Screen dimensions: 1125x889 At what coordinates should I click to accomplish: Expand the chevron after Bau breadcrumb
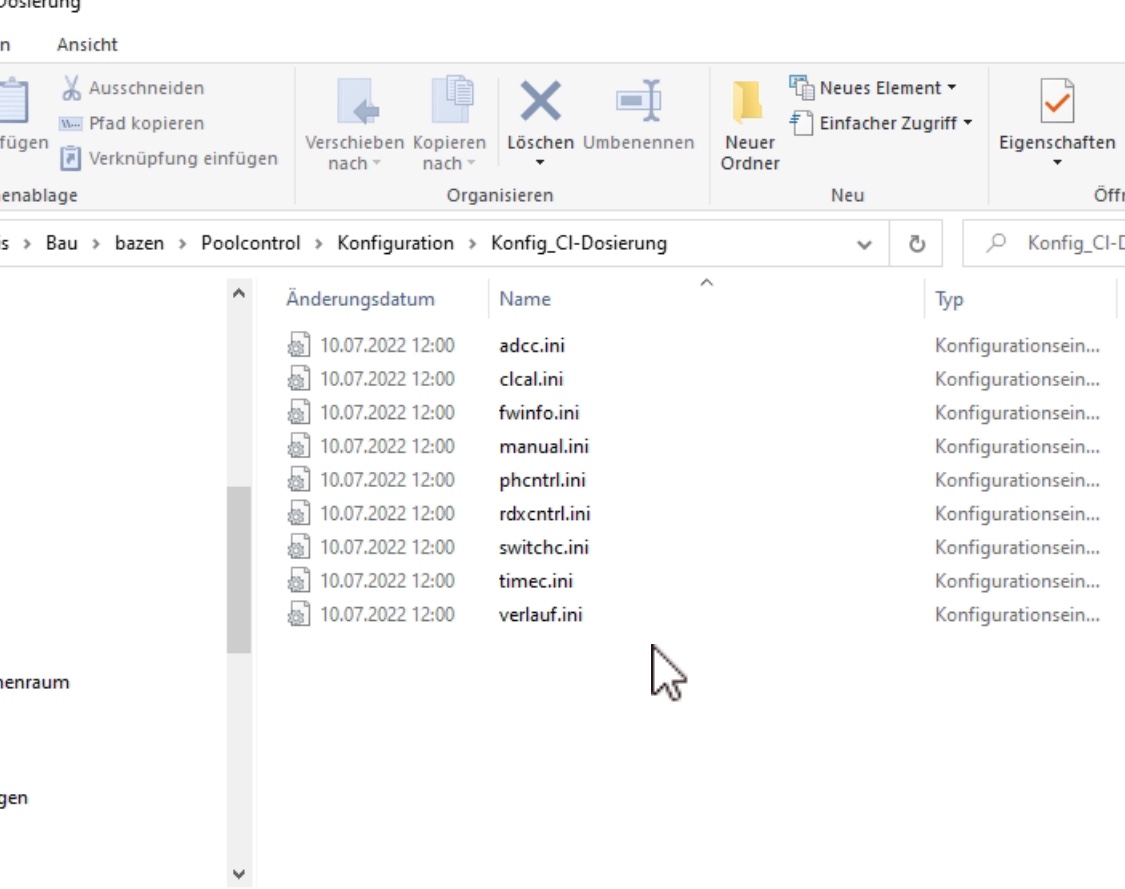click(x=96, y=244)
